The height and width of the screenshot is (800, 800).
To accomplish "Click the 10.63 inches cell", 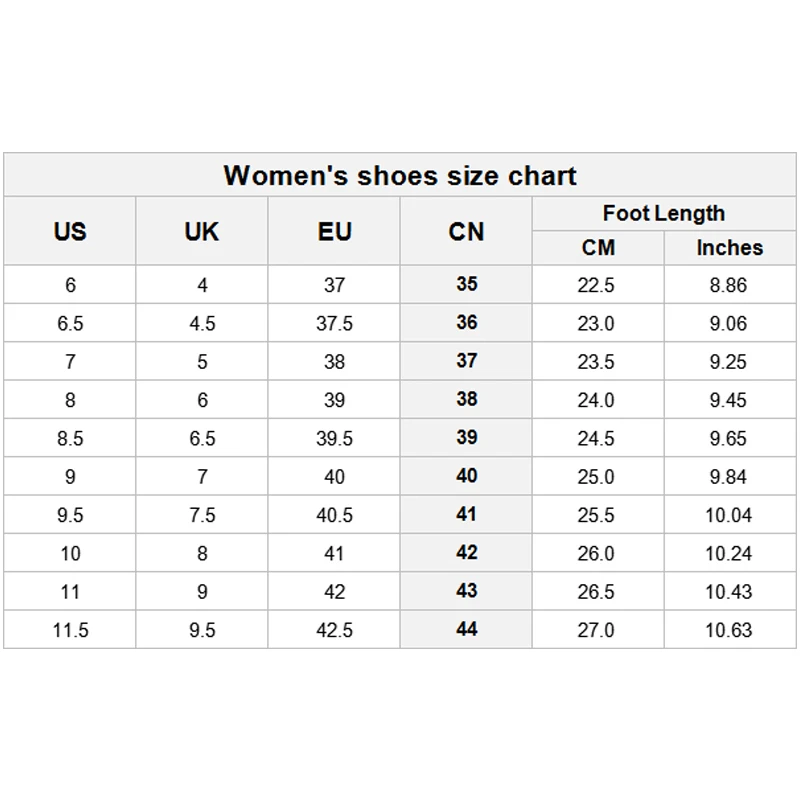I will [x=728, y=631].
